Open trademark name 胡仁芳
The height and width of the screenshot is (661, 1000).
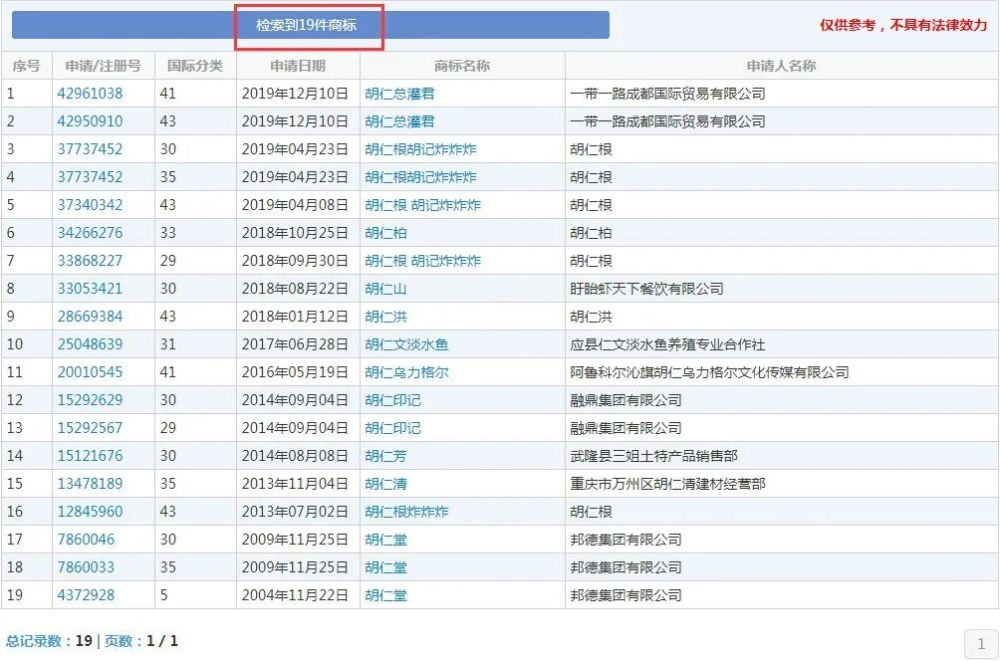pyautogui.click(x=386, y=456)
